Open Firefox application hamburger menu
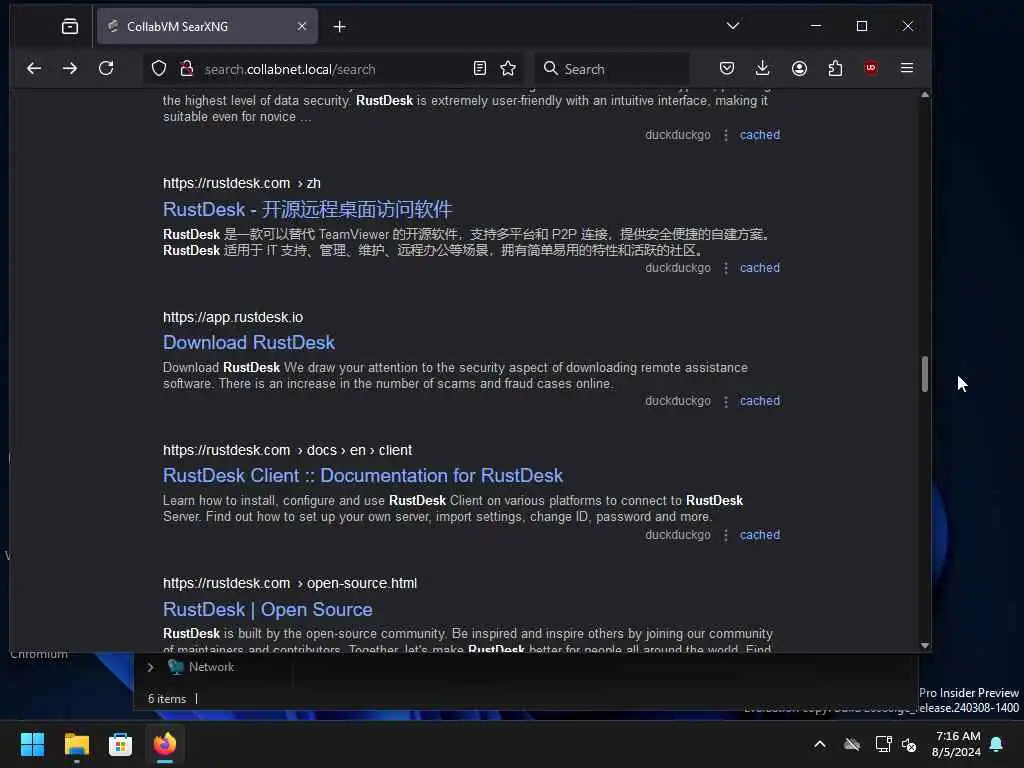 tap(907, 69)
